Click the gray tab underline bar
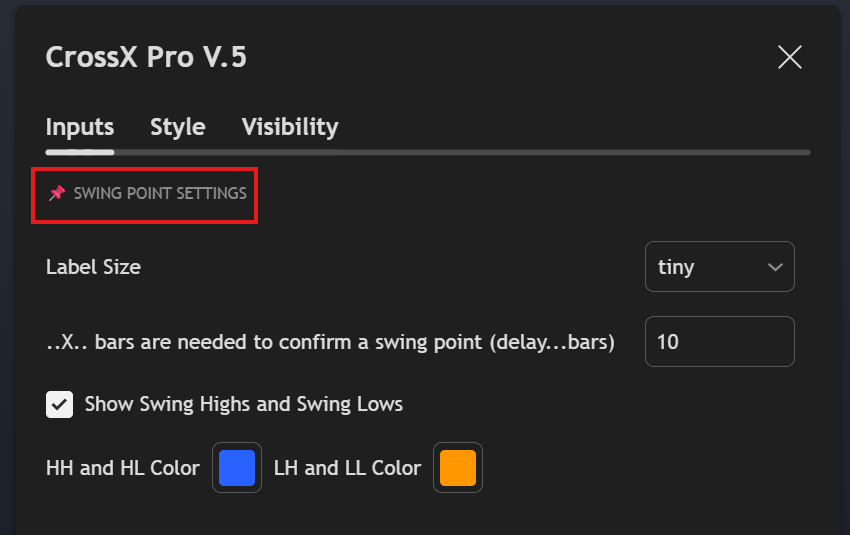 (x=460, y=152)
